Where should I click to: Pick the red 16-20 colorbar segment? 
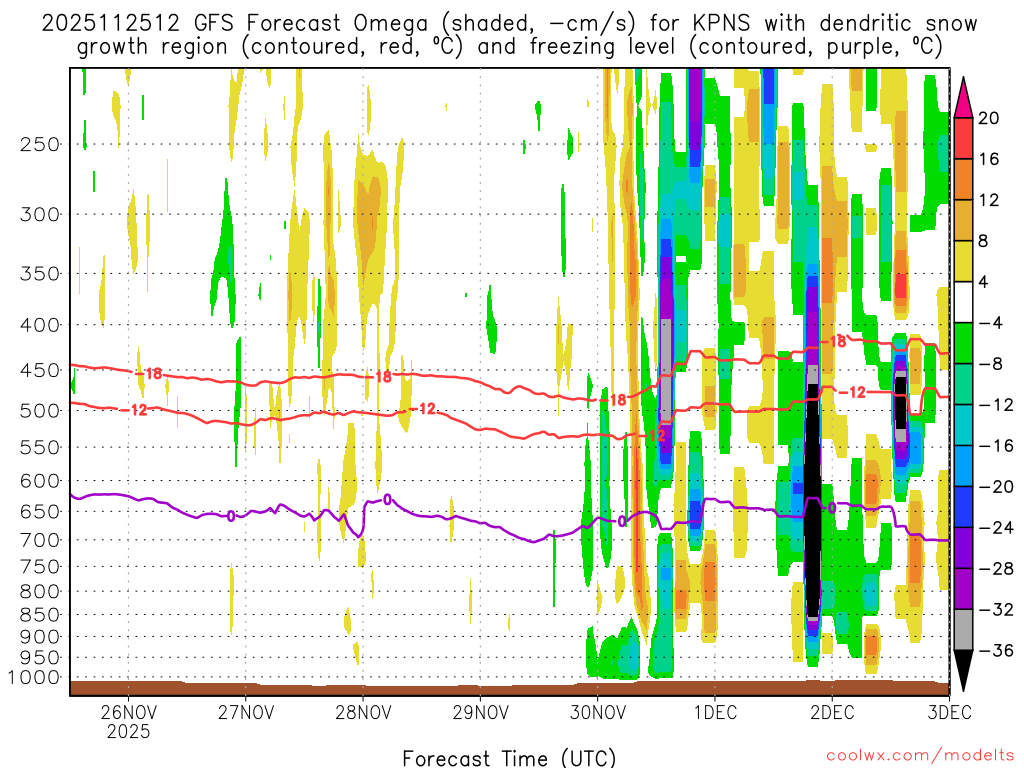point(963,138)
